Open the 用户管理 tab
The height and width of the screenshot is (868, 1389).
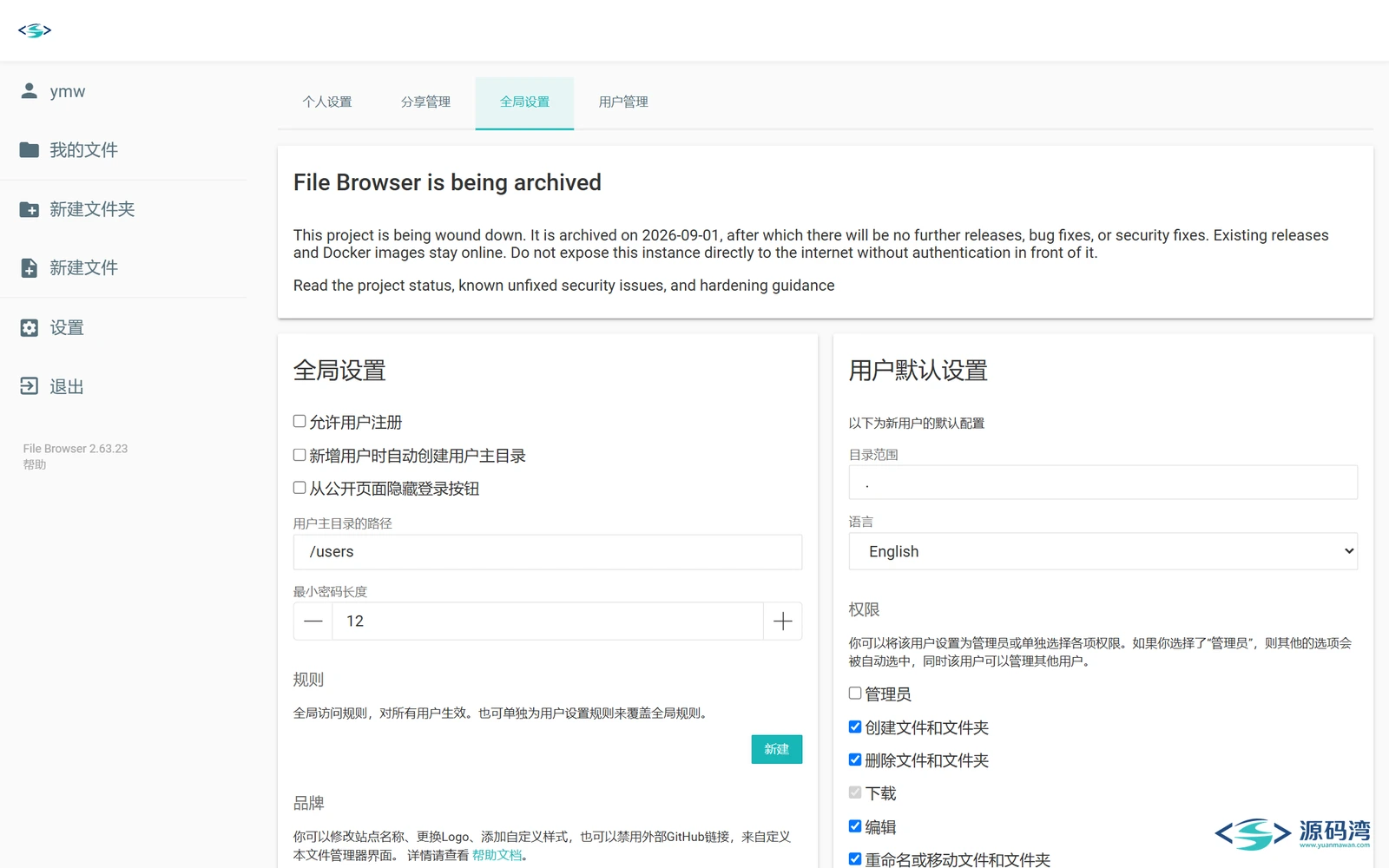click(623, 102)
